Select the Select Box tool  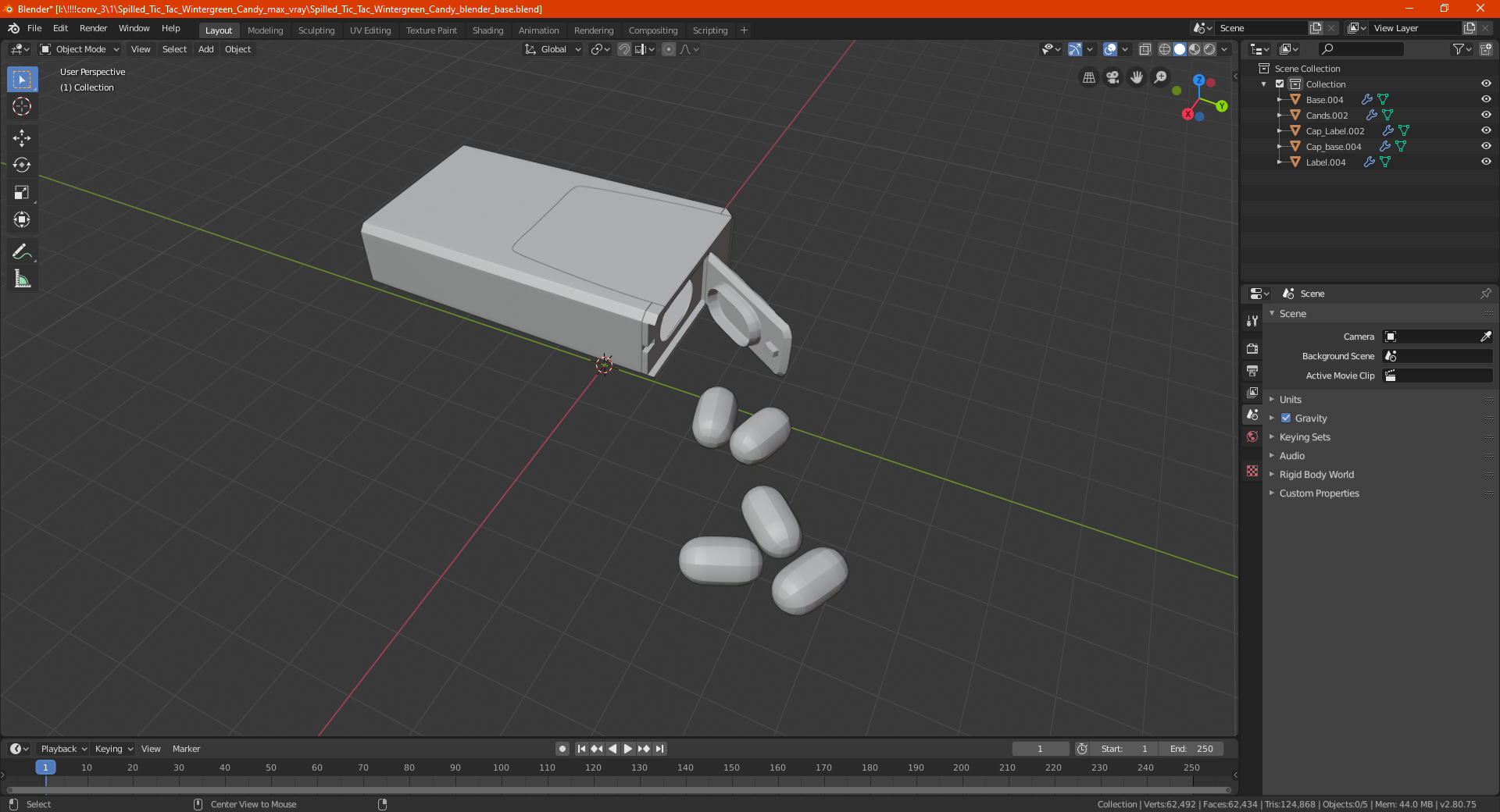(x=22, y=79)
